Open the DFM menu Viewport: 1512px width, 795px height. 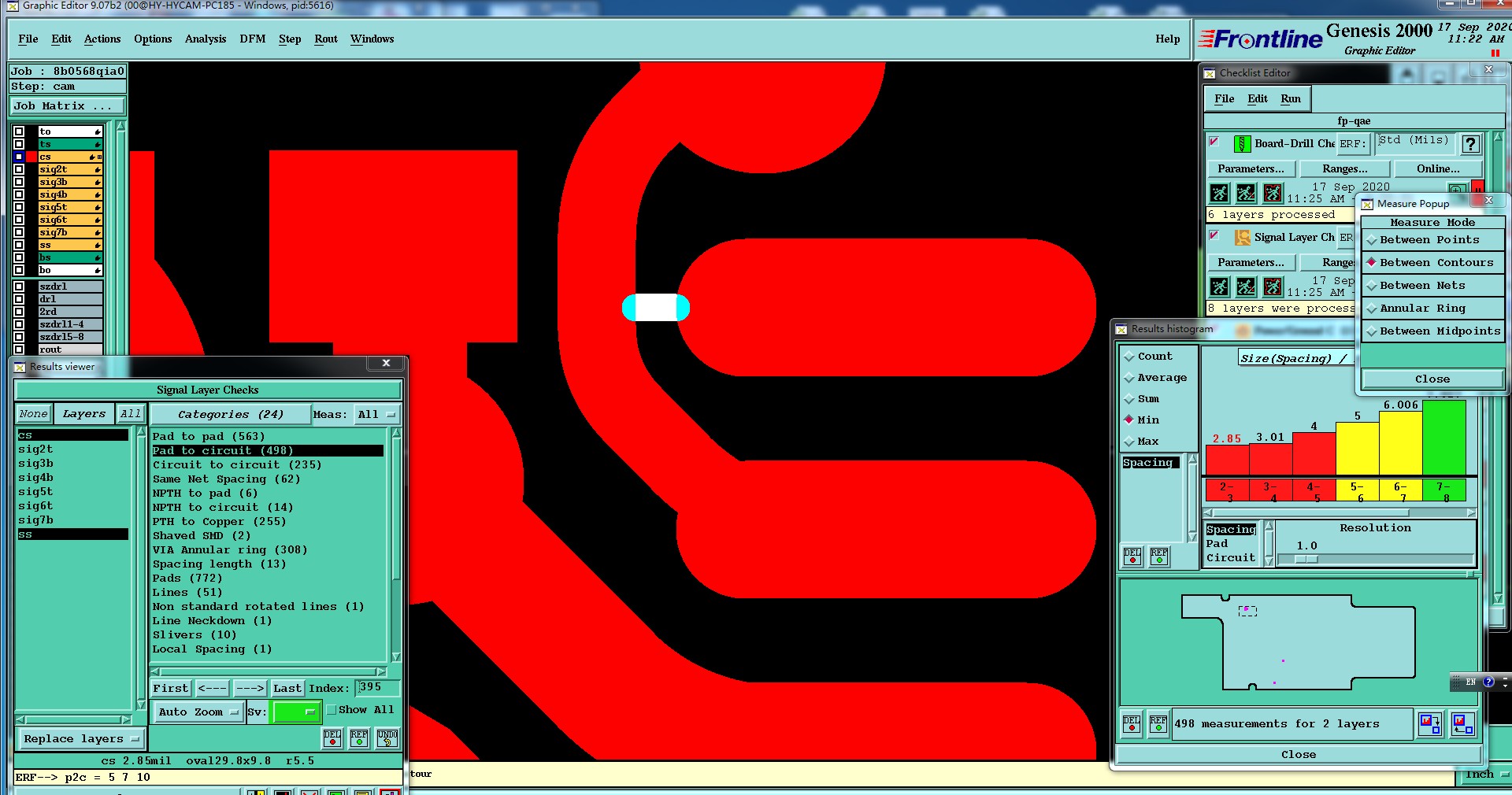pyautogui.click(x=252, y=39)
